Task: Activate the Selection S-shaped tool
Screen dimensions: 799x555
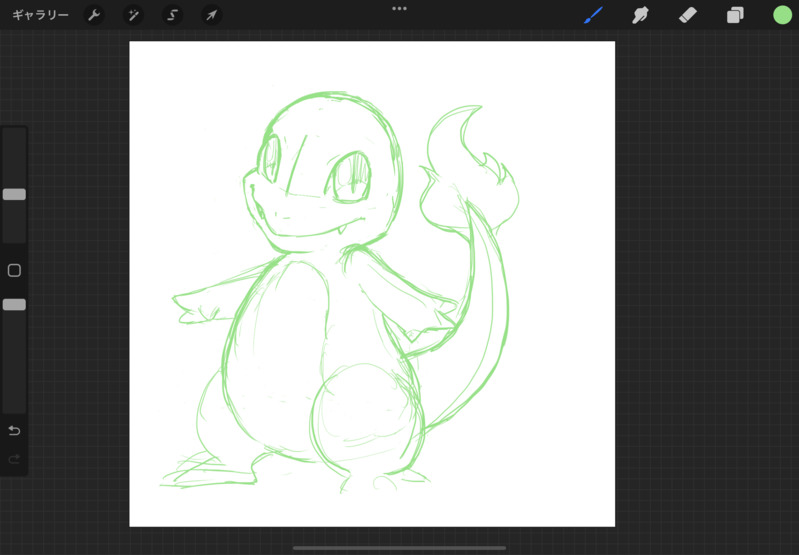Action: coord(172,15)
